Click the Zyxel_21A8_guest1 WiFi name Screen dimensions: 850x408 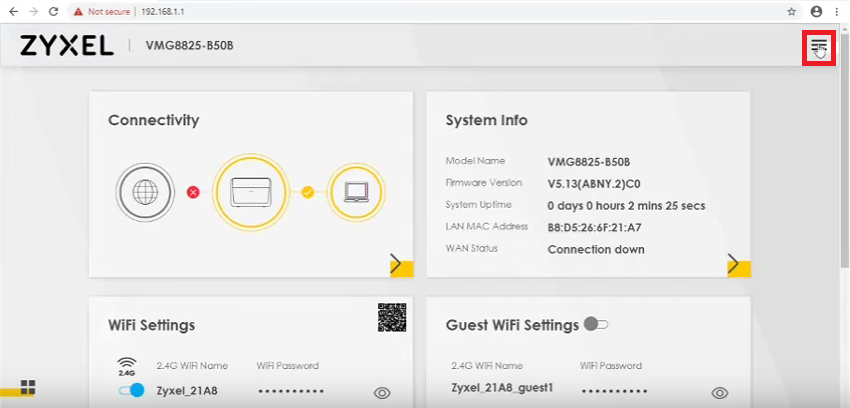click(502, 388)
